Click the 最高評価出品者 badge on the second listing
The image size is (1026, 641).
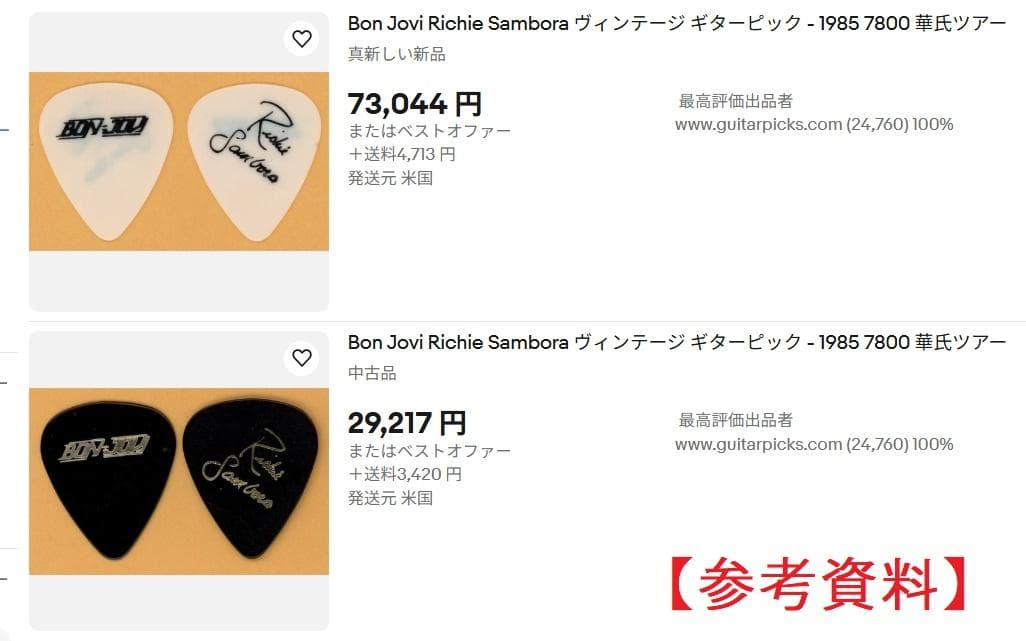click(736, 420)
